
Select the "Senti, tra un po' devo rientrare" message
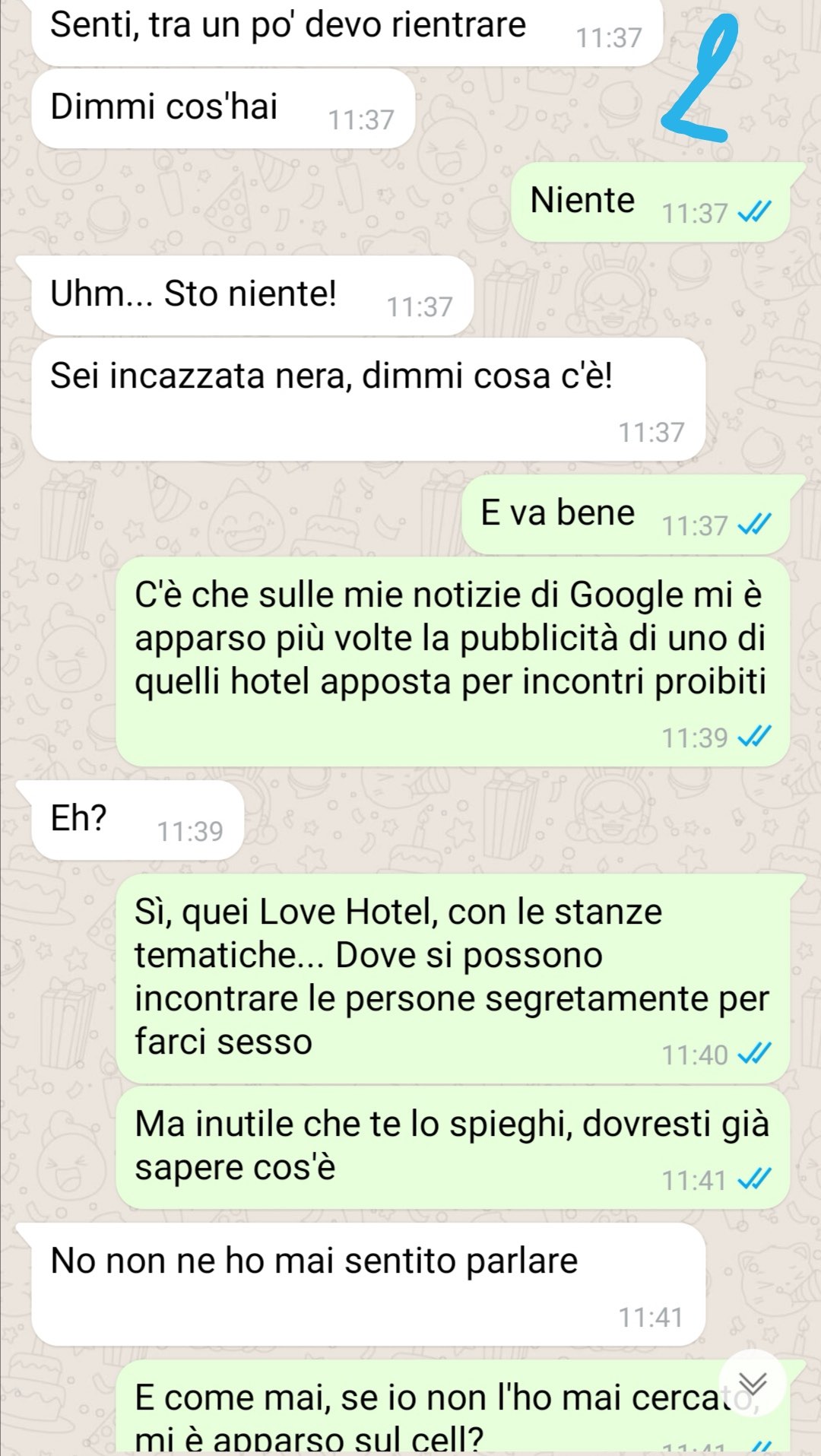[x=347, y=32]
